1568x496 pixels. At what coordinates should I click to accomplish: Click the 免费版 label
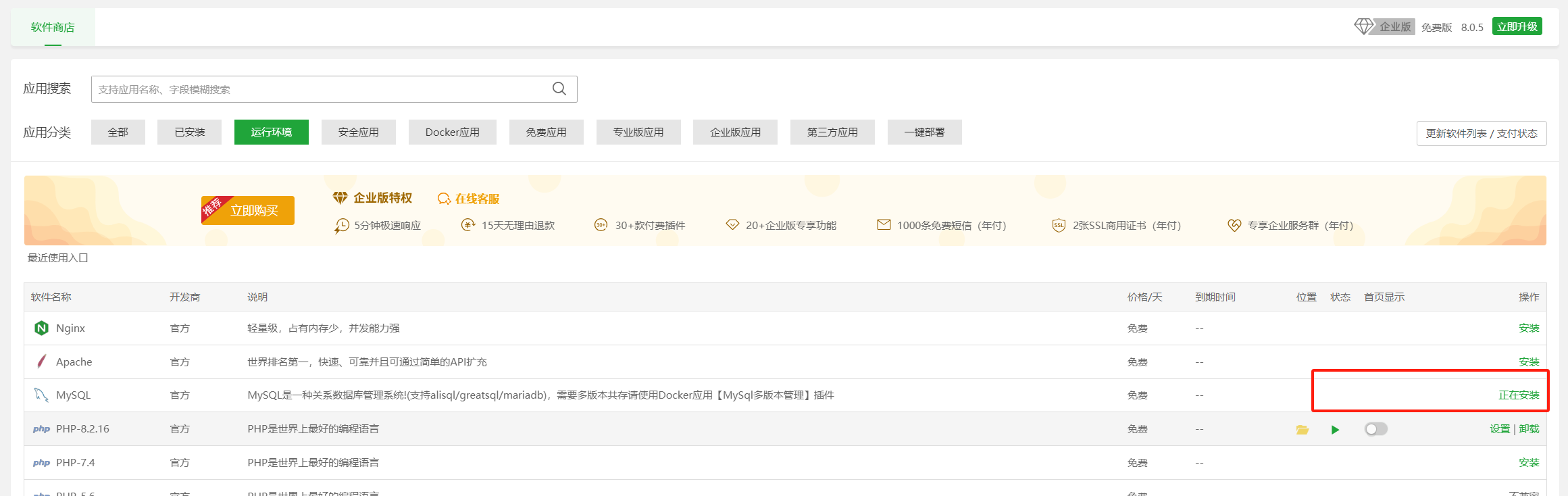(1436, 27)
